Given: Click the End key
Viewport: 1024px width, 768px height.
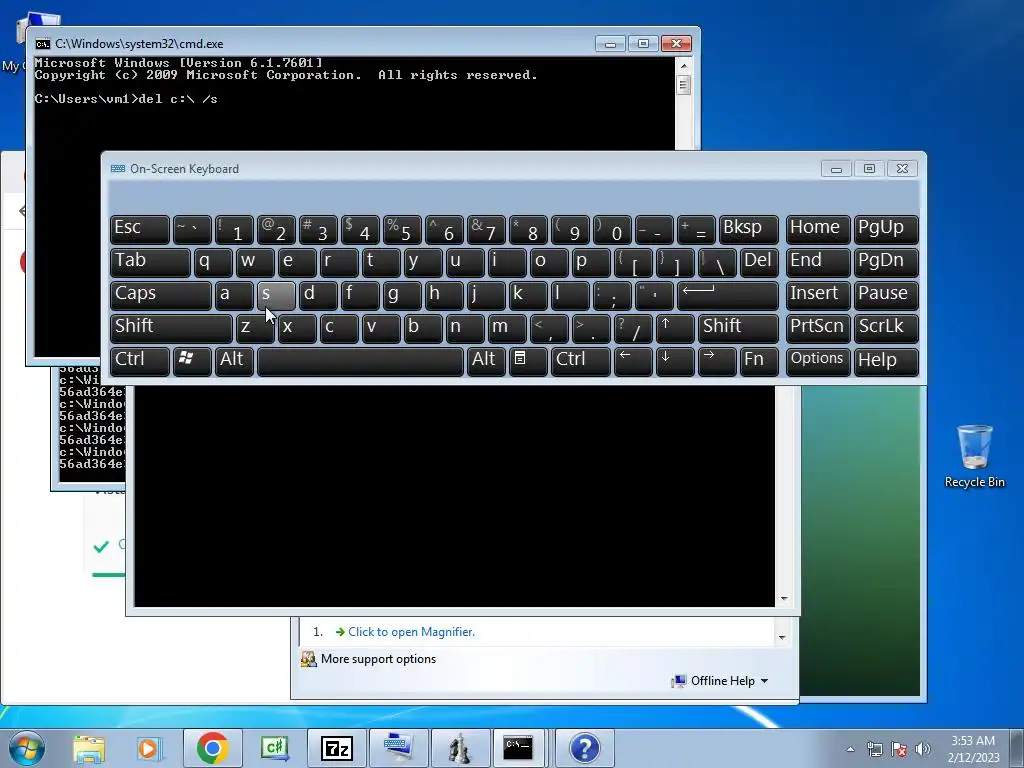Looking at the screenshot, I should pos(818,263).
